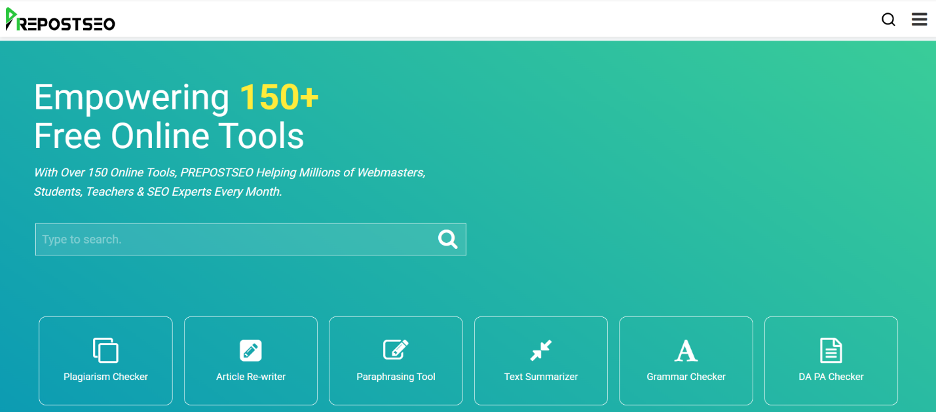Open the Plagiarism Checker tool

click(x=106, y=361)
